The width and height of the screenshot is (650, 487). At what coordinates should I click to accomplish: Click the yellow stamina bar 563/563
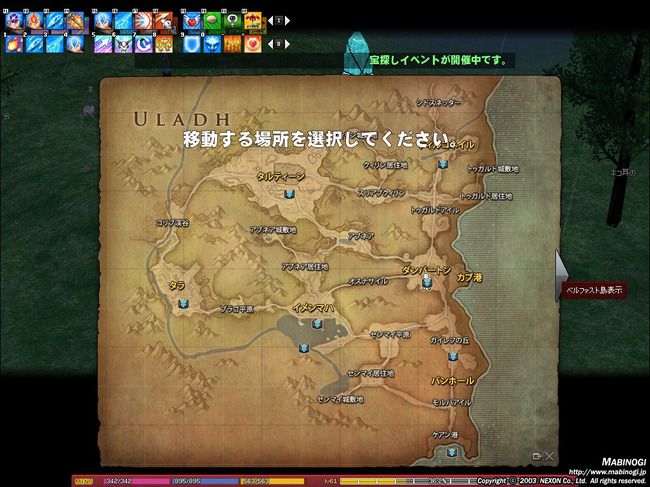tap(272, 481)
